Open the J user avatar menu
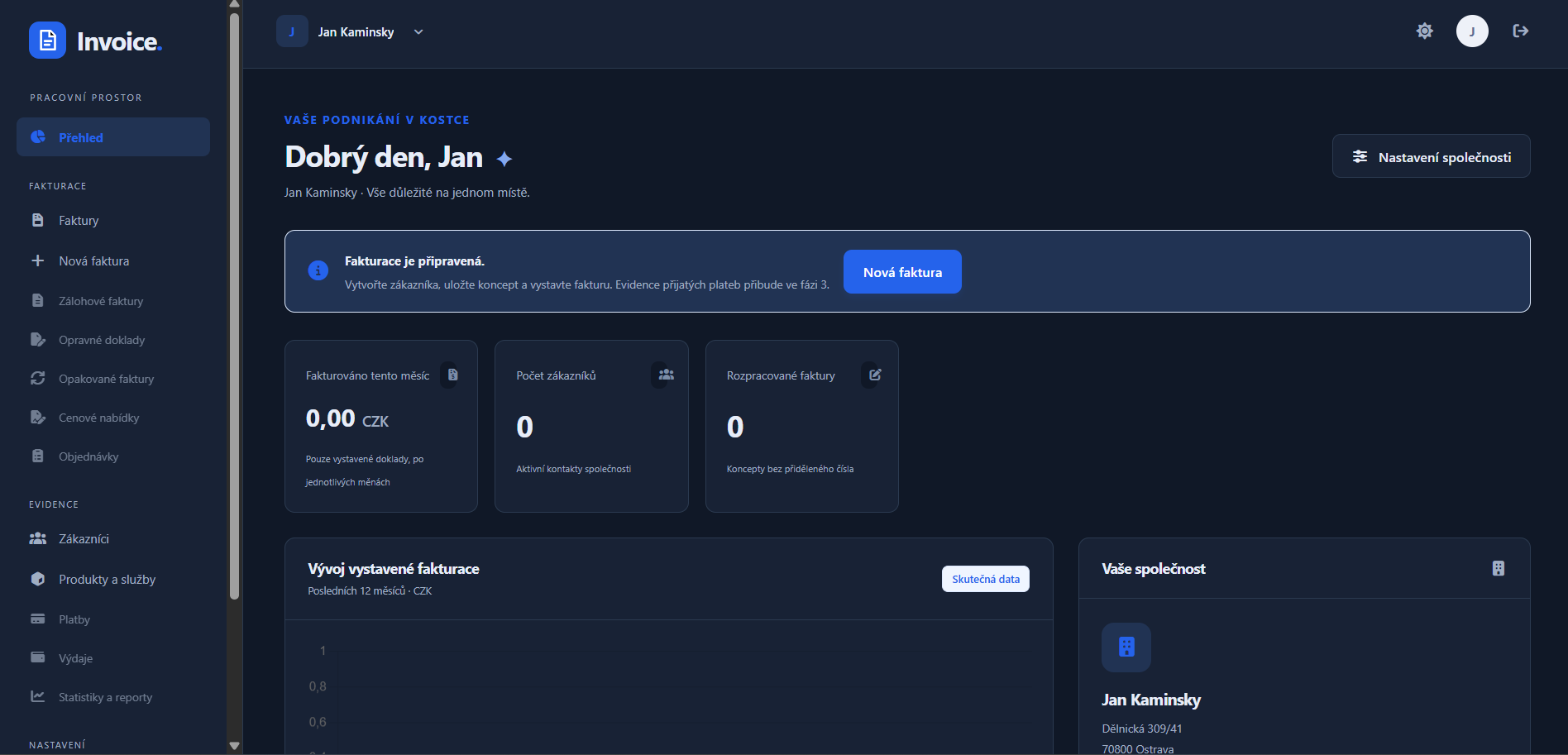1568x755 pixels. (x=1472, y=31)
